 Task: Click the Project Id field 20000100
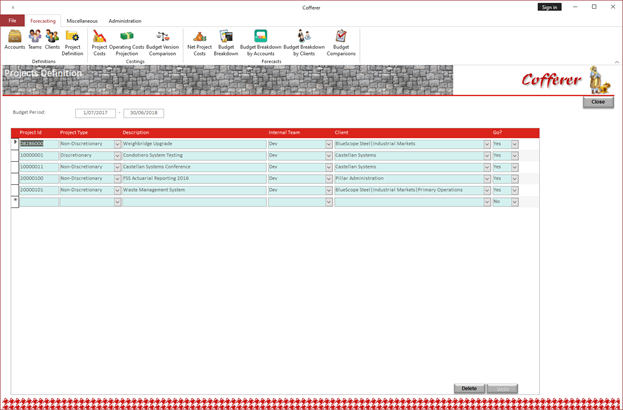pyautogui.click(x=39, y=179)
